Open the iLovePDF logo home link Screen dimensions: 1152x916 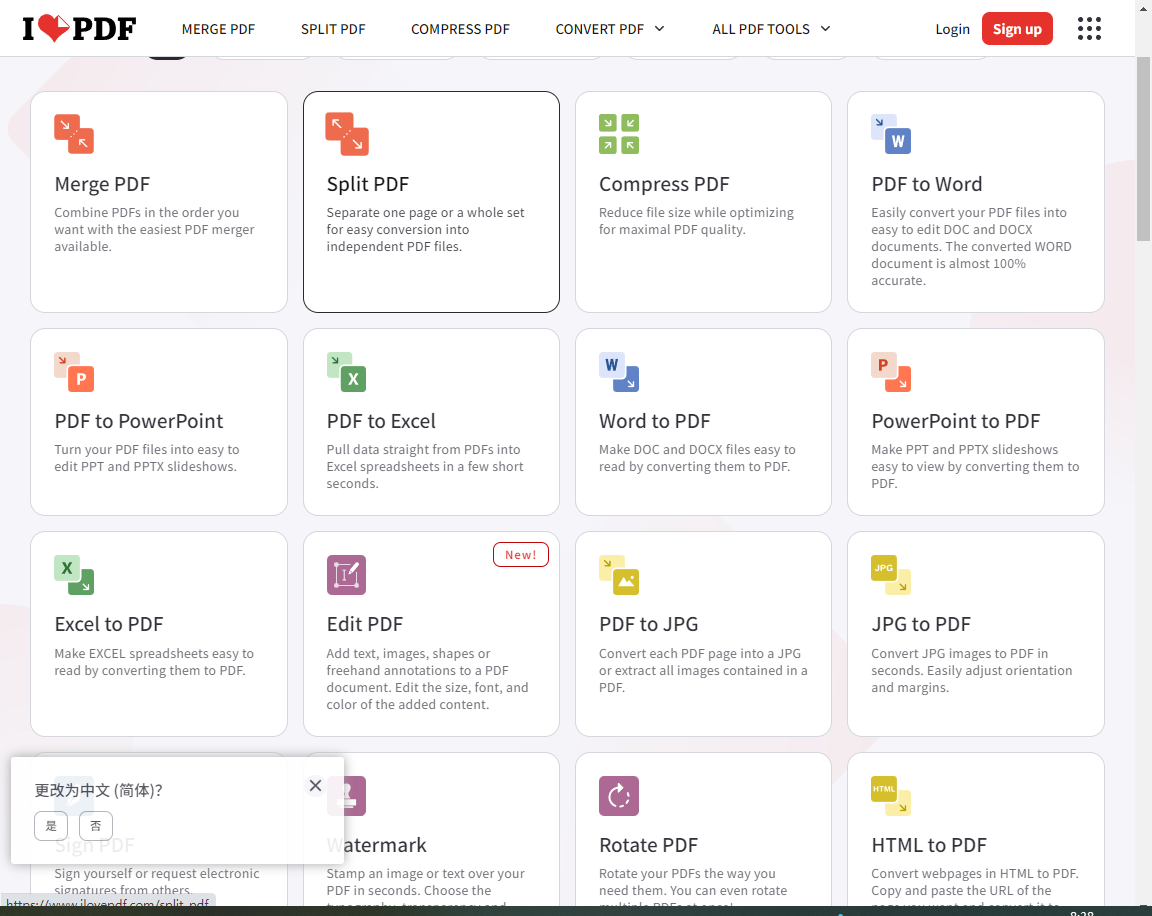point(79,29)
